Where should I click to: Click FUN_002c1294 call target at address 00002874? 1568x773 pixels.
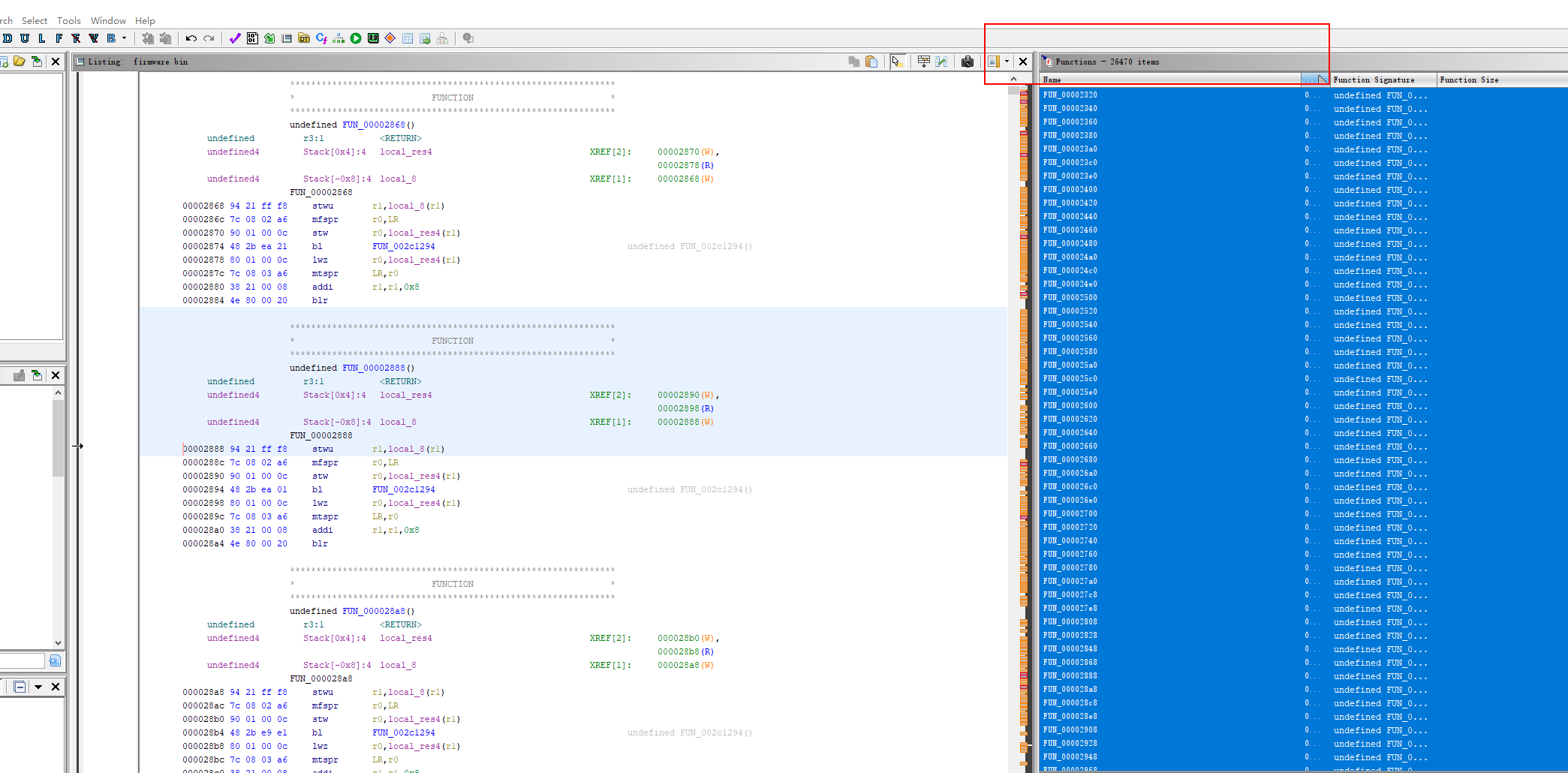click(x=403, y=246)
